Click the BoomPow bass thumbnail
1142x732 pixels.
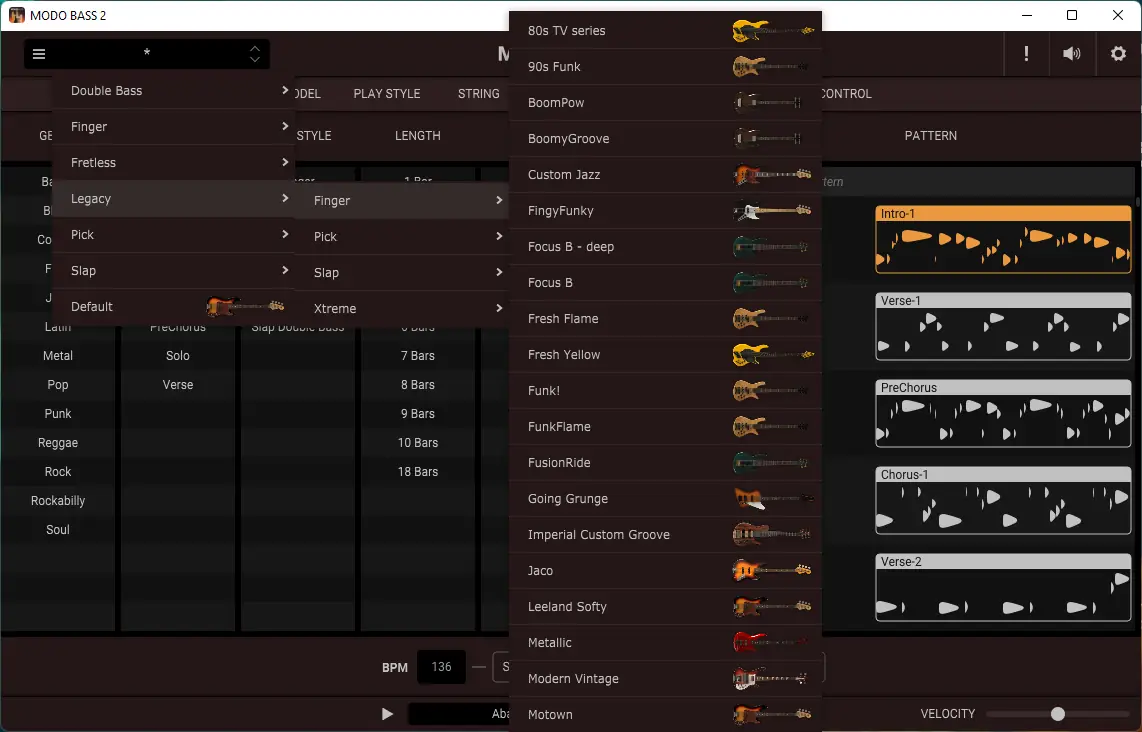click(768, 103)
